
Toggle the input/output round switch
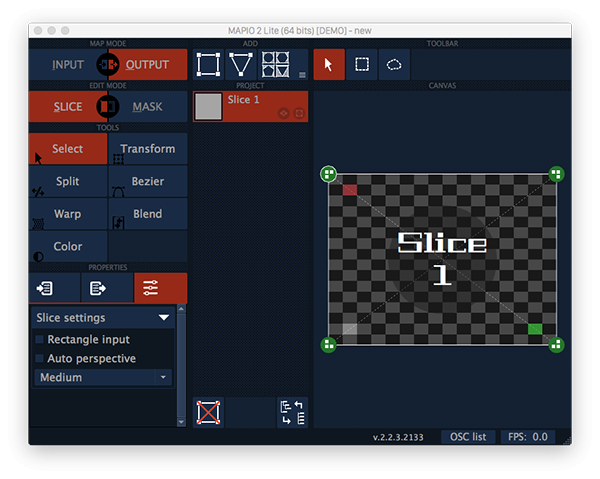(108, 64)
